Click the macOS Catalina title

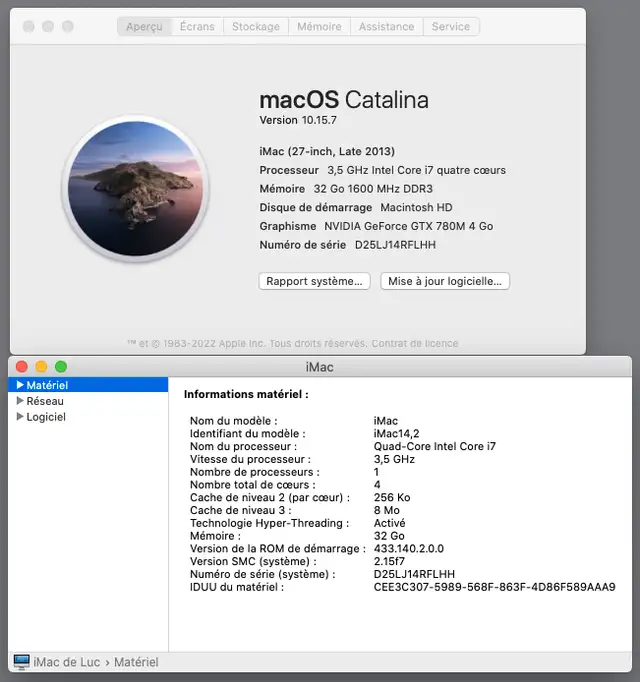[x=344, y=100]
